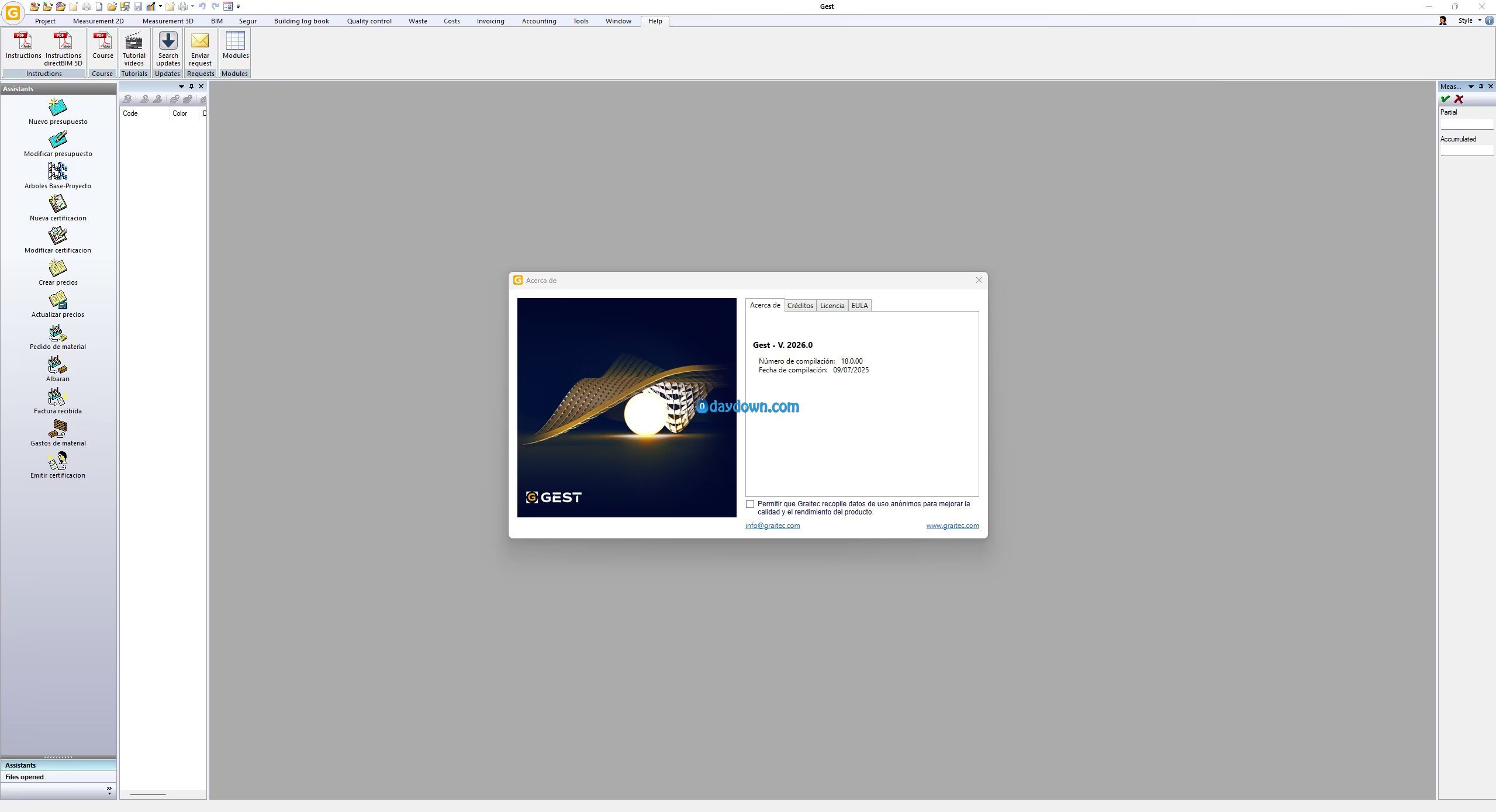Image resolution: width=1496 pixels, height=812 pixels.
Task: Pin the Code/Color panel
Action: pos(191,87)
